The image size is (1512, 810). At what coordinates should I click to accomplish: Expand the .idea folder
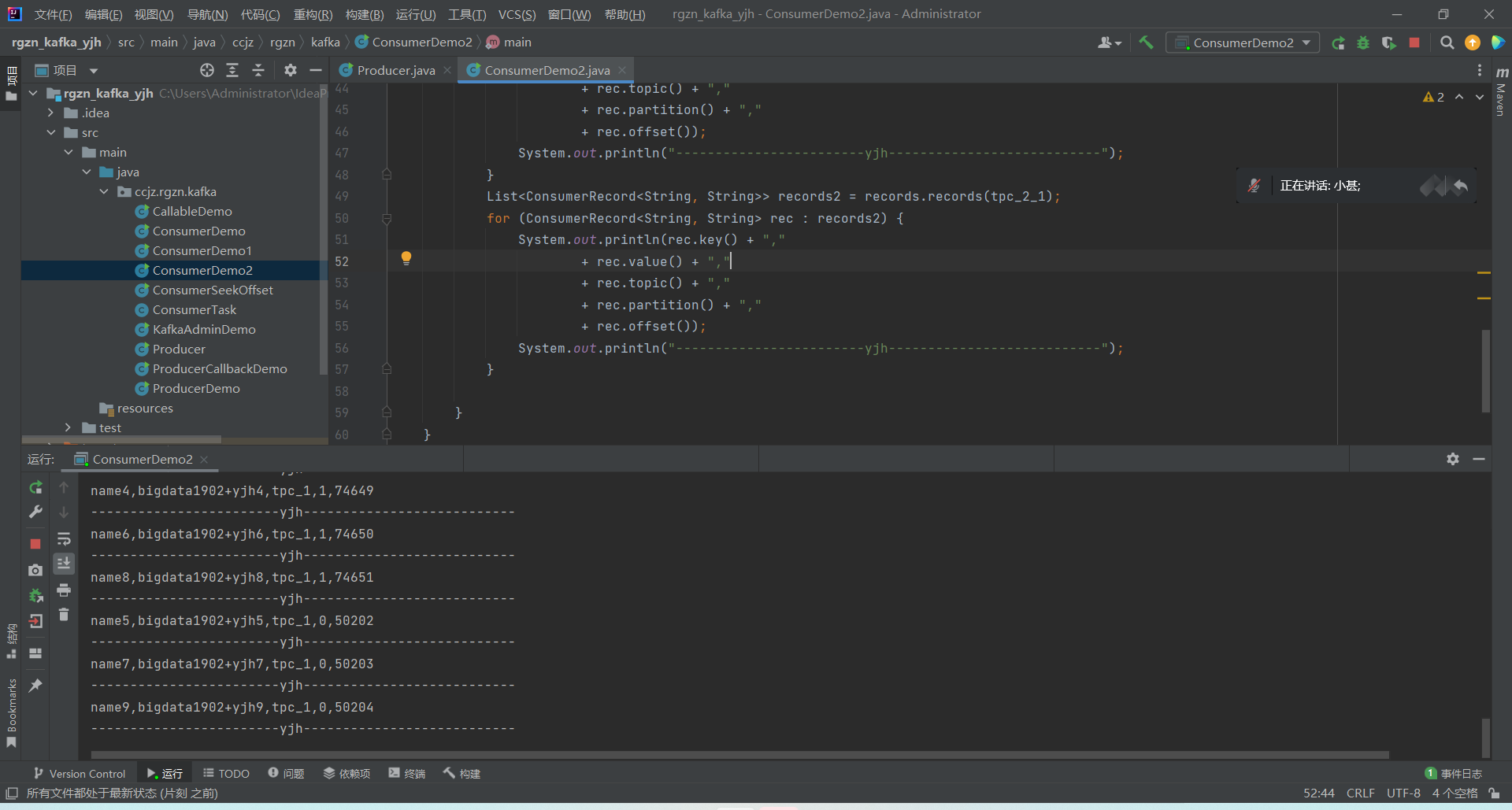[50, 113]
